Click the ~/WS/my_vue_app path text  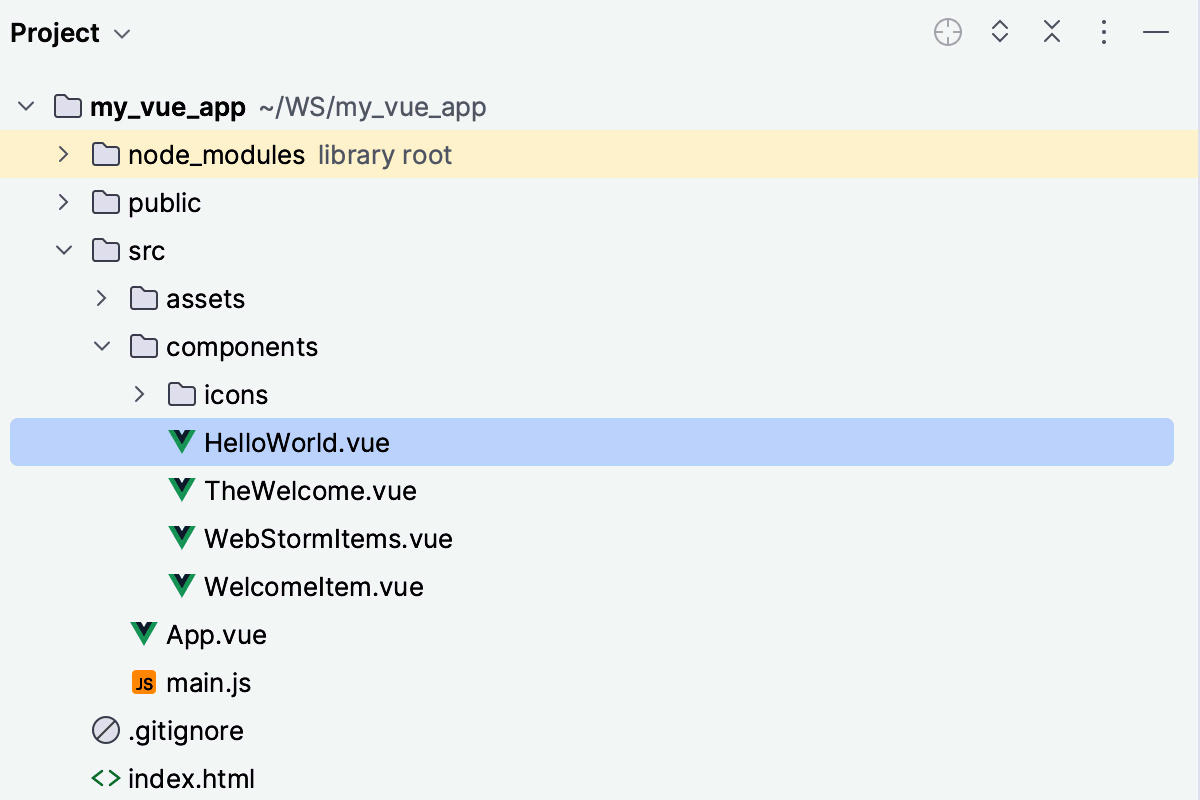373,107
